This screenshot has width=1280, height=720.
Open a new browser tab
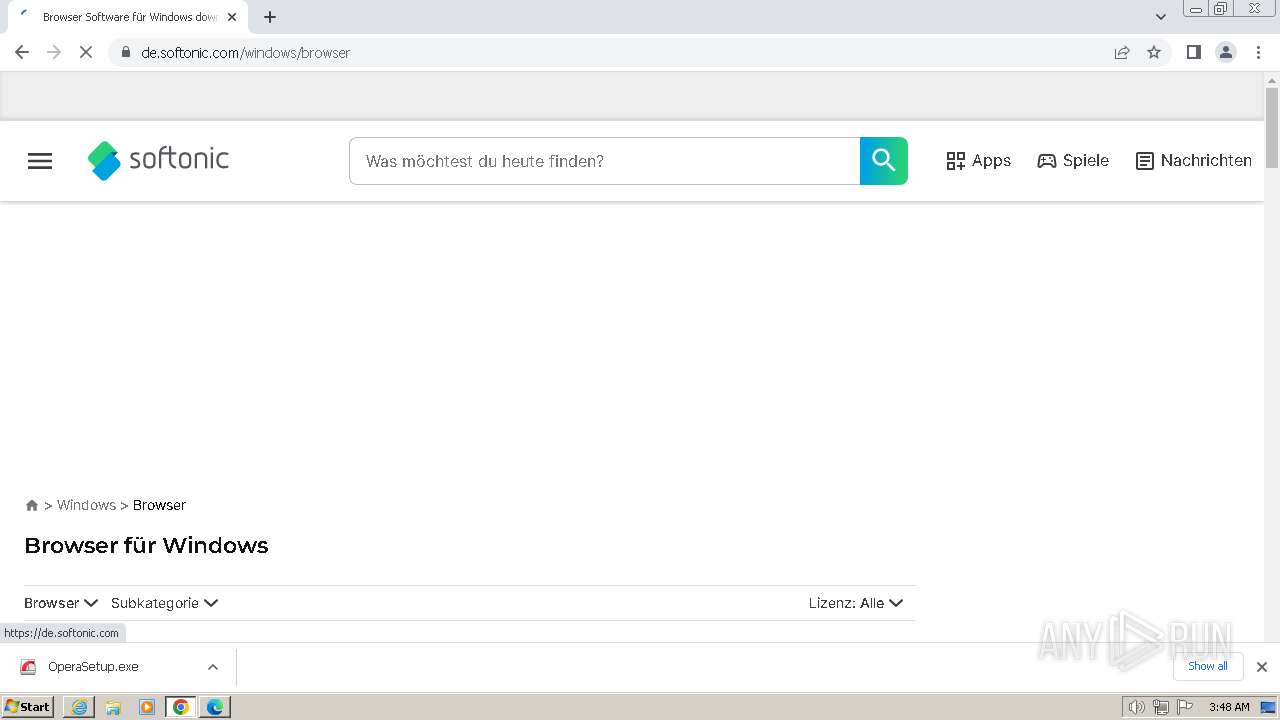coord(270,17)
